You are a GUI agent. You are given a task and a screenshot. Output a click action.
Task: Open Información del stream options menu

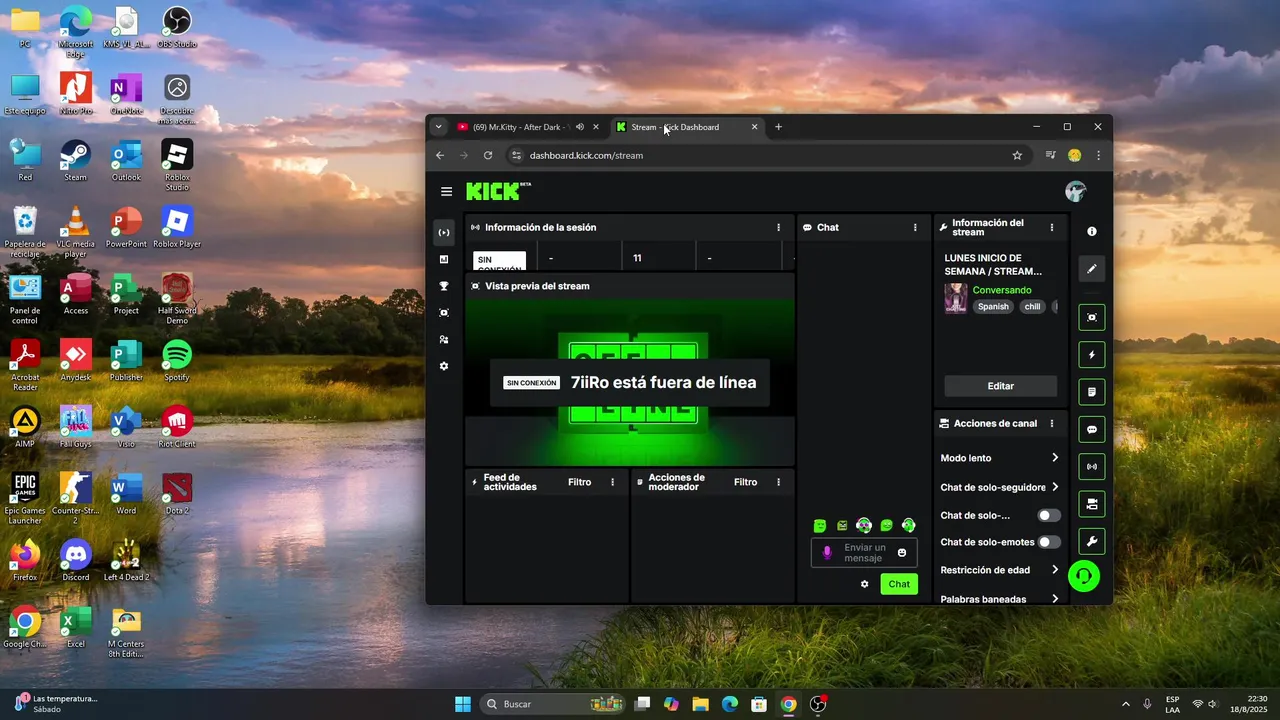coord(1051,228)
